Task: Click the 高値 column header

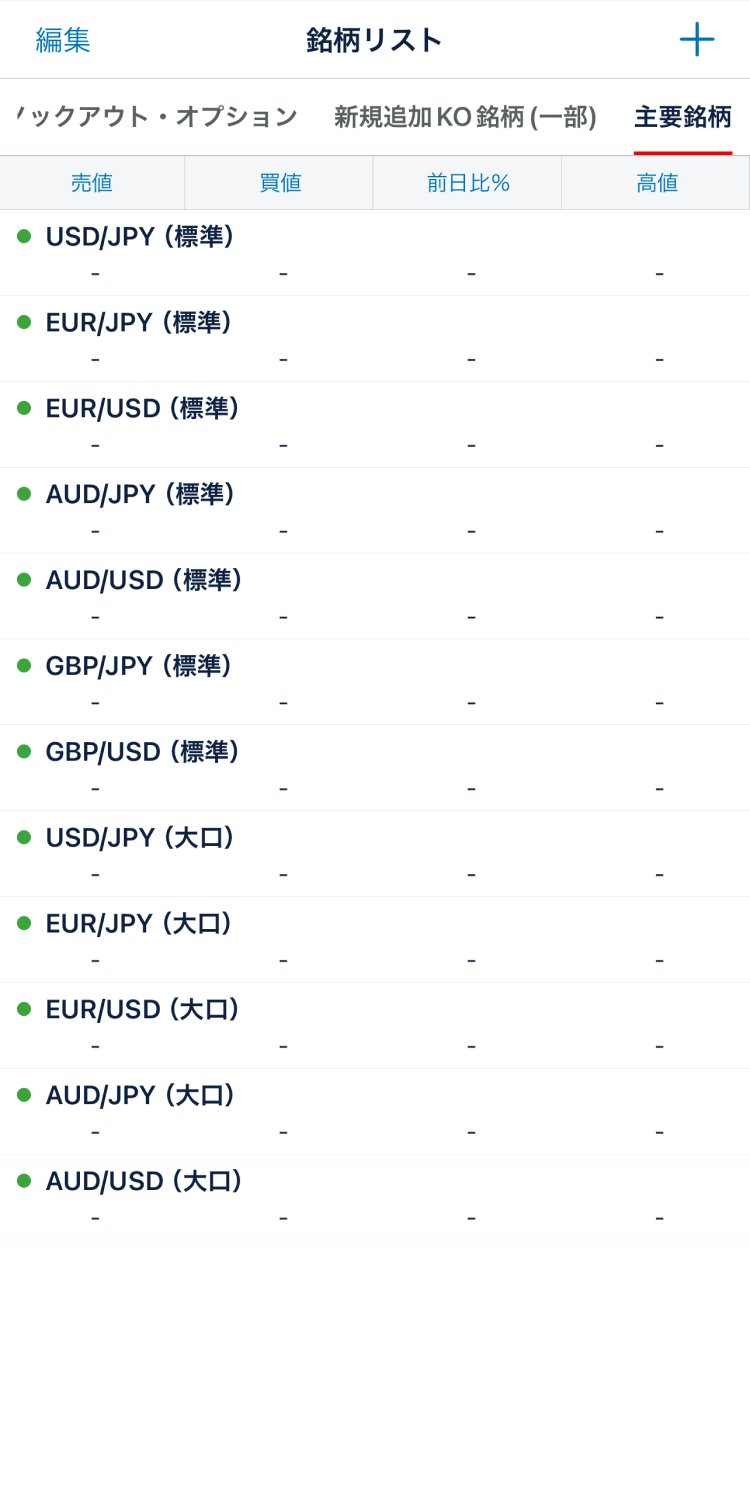Action: click(657, 183)
